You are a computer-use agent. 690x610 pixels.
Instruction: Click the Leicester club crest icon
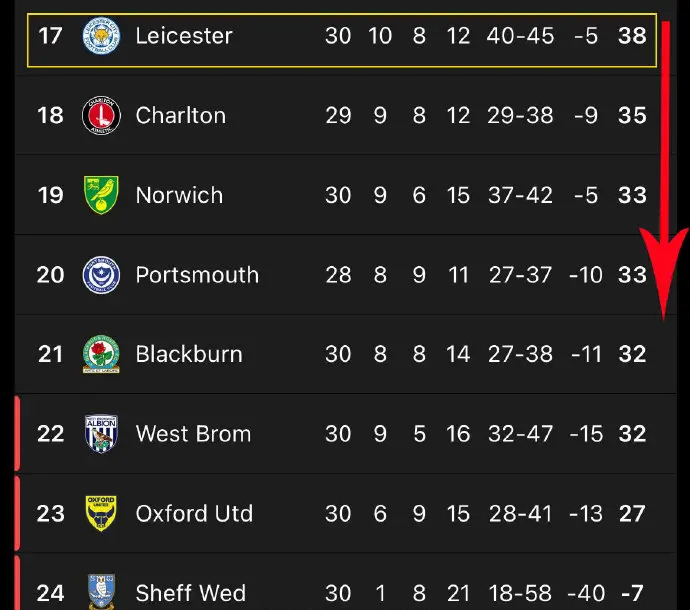click(101, 37)
